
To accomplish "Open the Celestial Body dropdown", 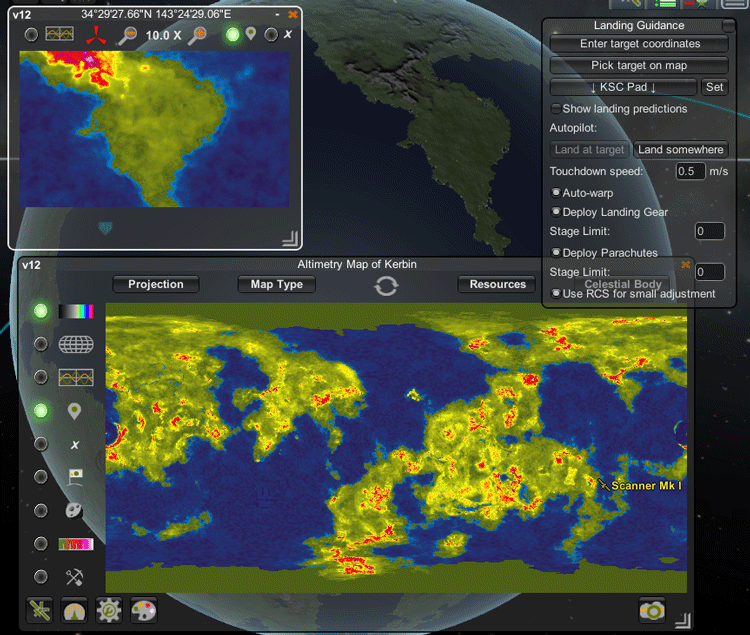I will [x=623, y=284].
